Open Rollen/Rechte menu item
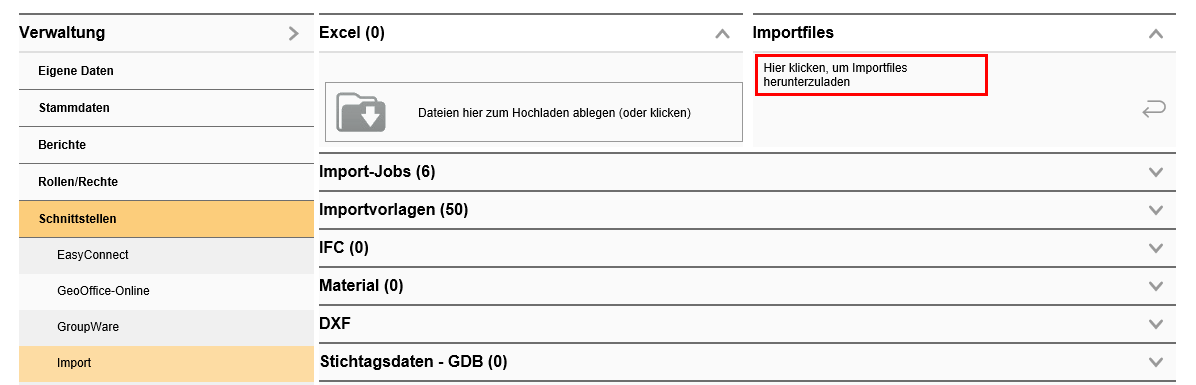This screenshot has height=385, width=1196. point(166,182)
